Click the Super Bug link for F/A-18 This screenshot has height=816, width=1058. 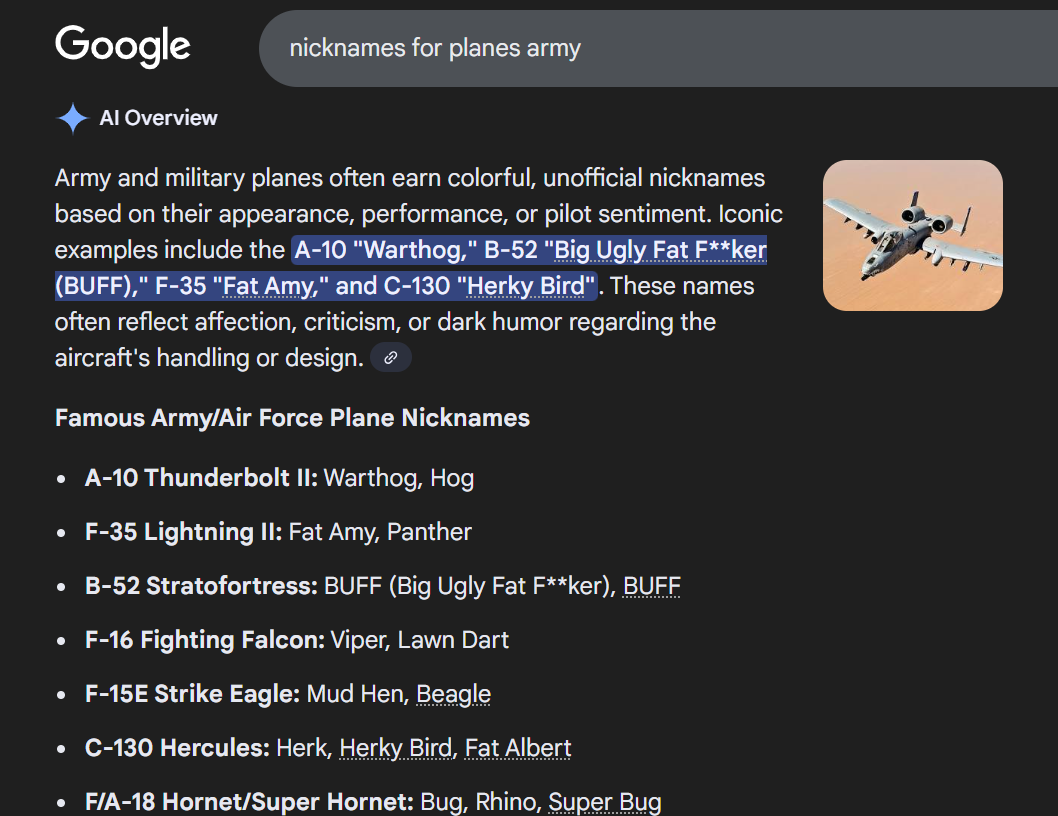click(605, 801)
